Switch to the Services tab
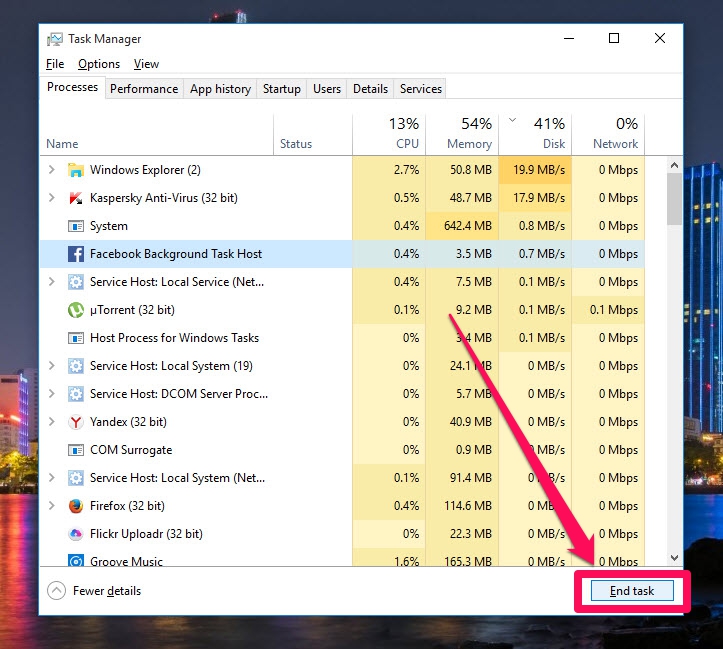 tap(421, 88)
